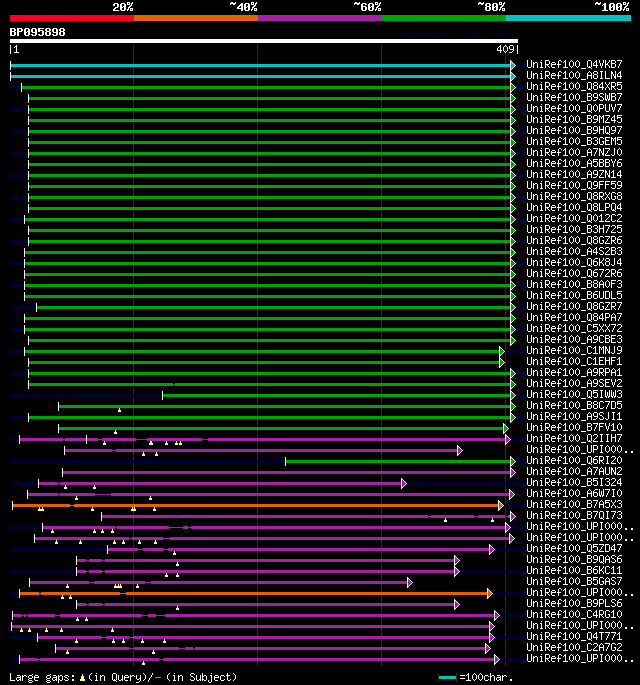
Task: Click the red 20% legend color segment
Action: click(x=72, y=18)
